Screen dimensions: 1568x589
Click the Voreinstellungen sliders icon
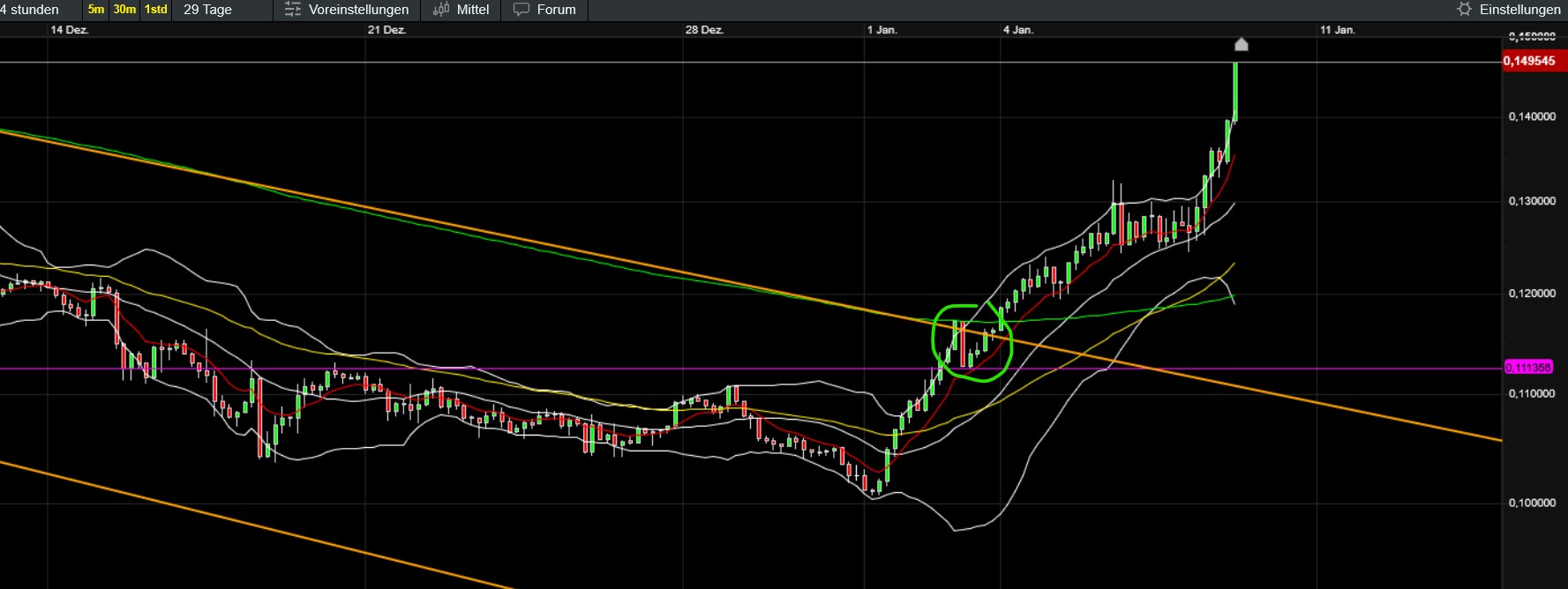293,10
